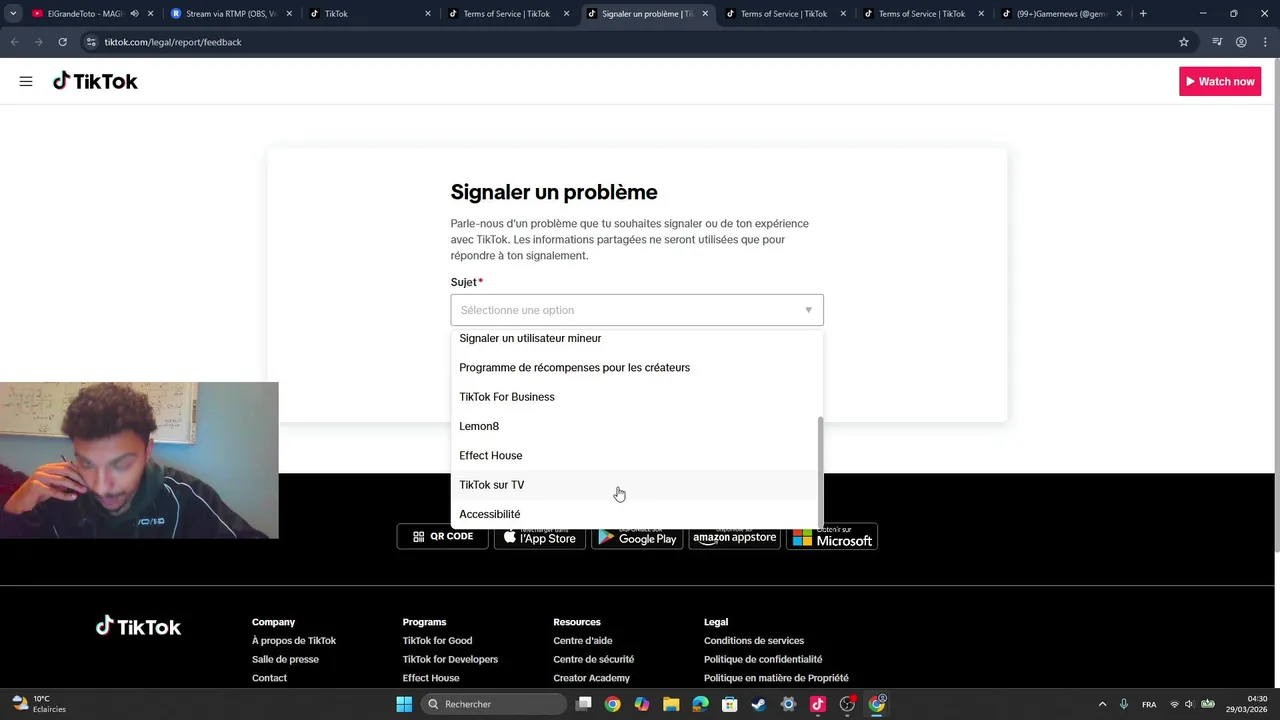Viewport: 1280px width, 720px height.
Task: Open Centre de sécurité link
Action: [x=594, y=659]
